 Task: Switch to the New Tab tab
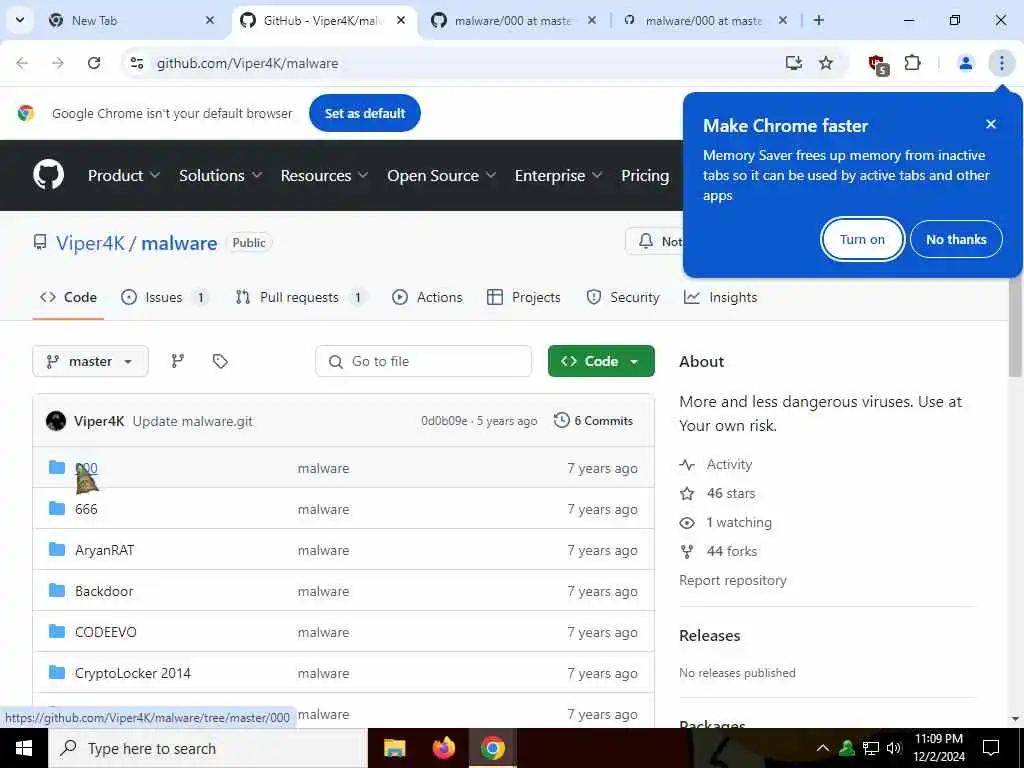pyautogui.click(x=131, y=20)
